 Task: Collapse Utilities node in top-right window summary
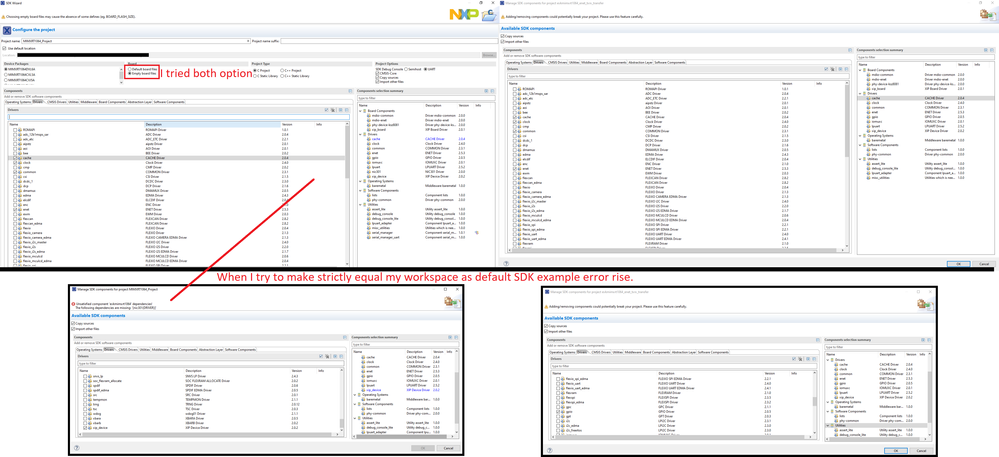pos(860,157)
